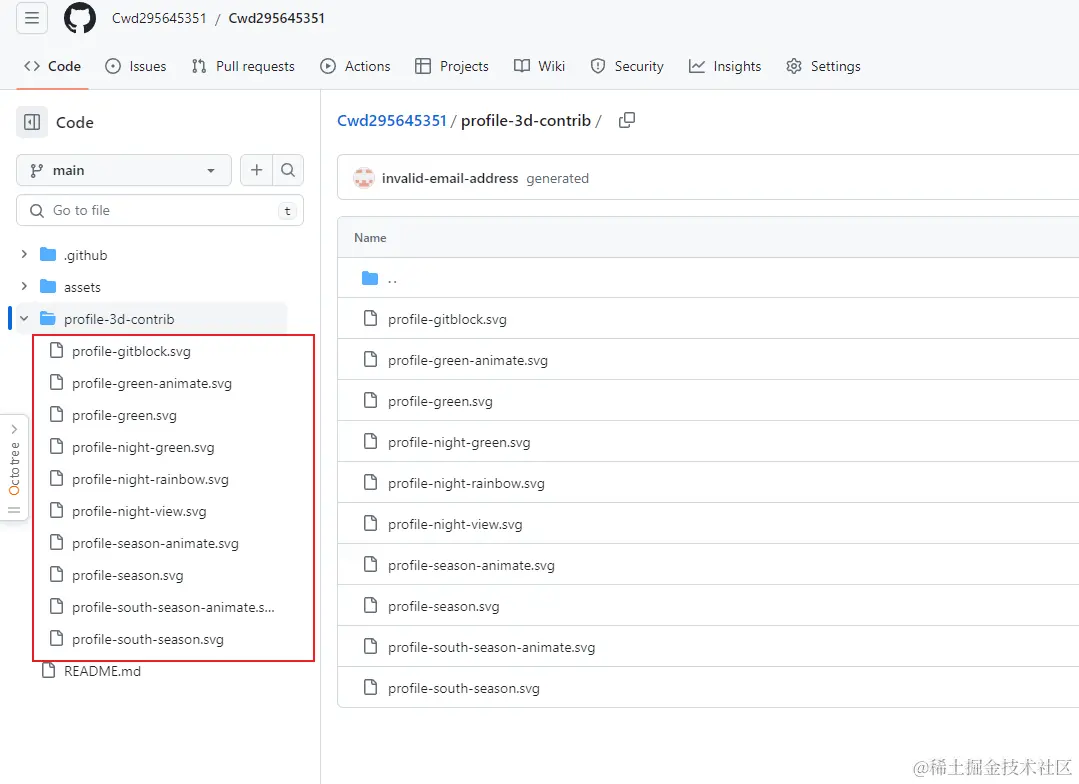This screenshot has width=1079, height=784.
Task: Select profile-season-animate.svg in the tree
Action: point(156,543)
